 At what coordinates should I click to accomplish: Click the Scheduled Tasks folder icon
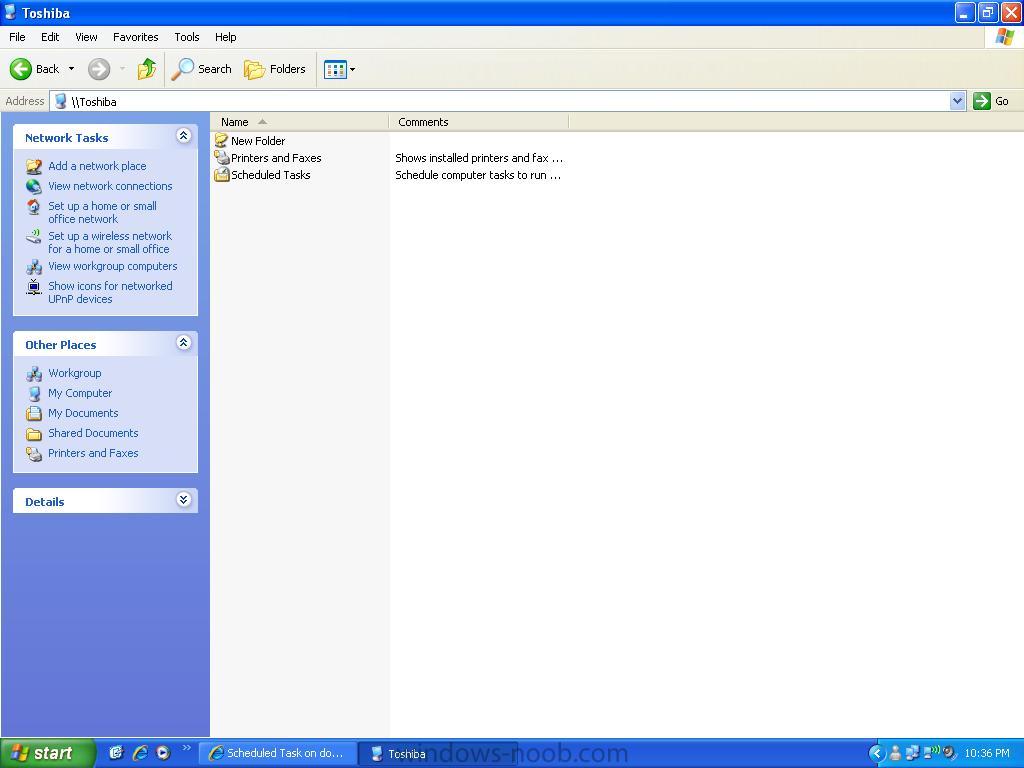(x=222, y=174)
